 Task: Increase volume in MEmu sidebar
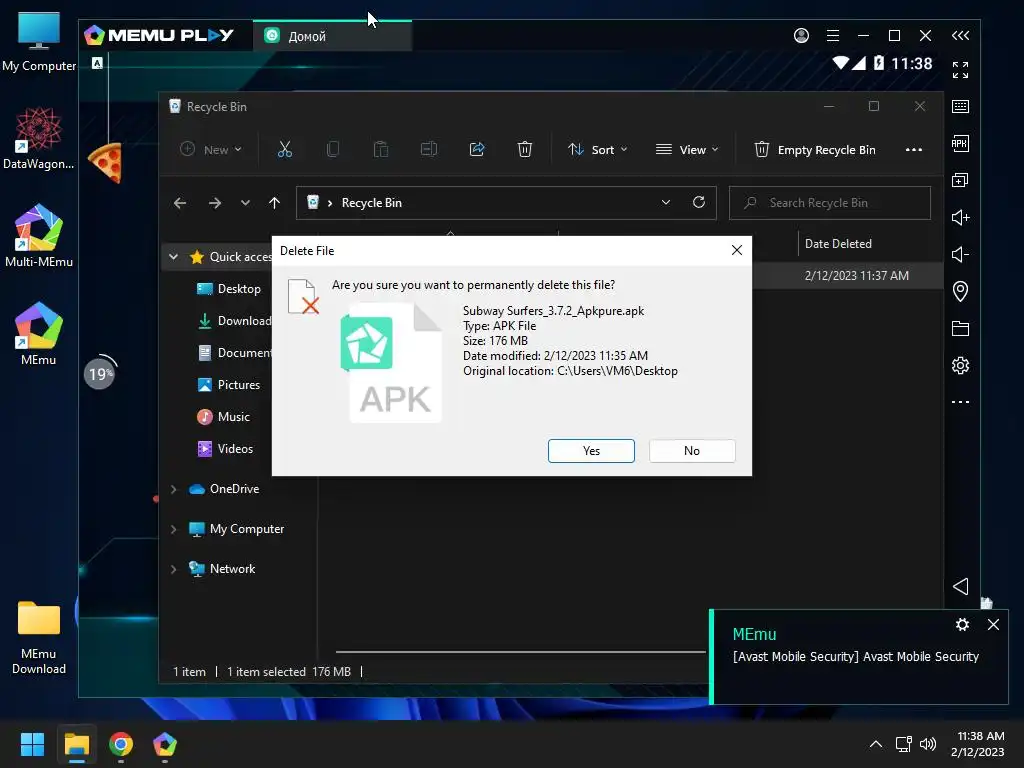pos(960,217)
